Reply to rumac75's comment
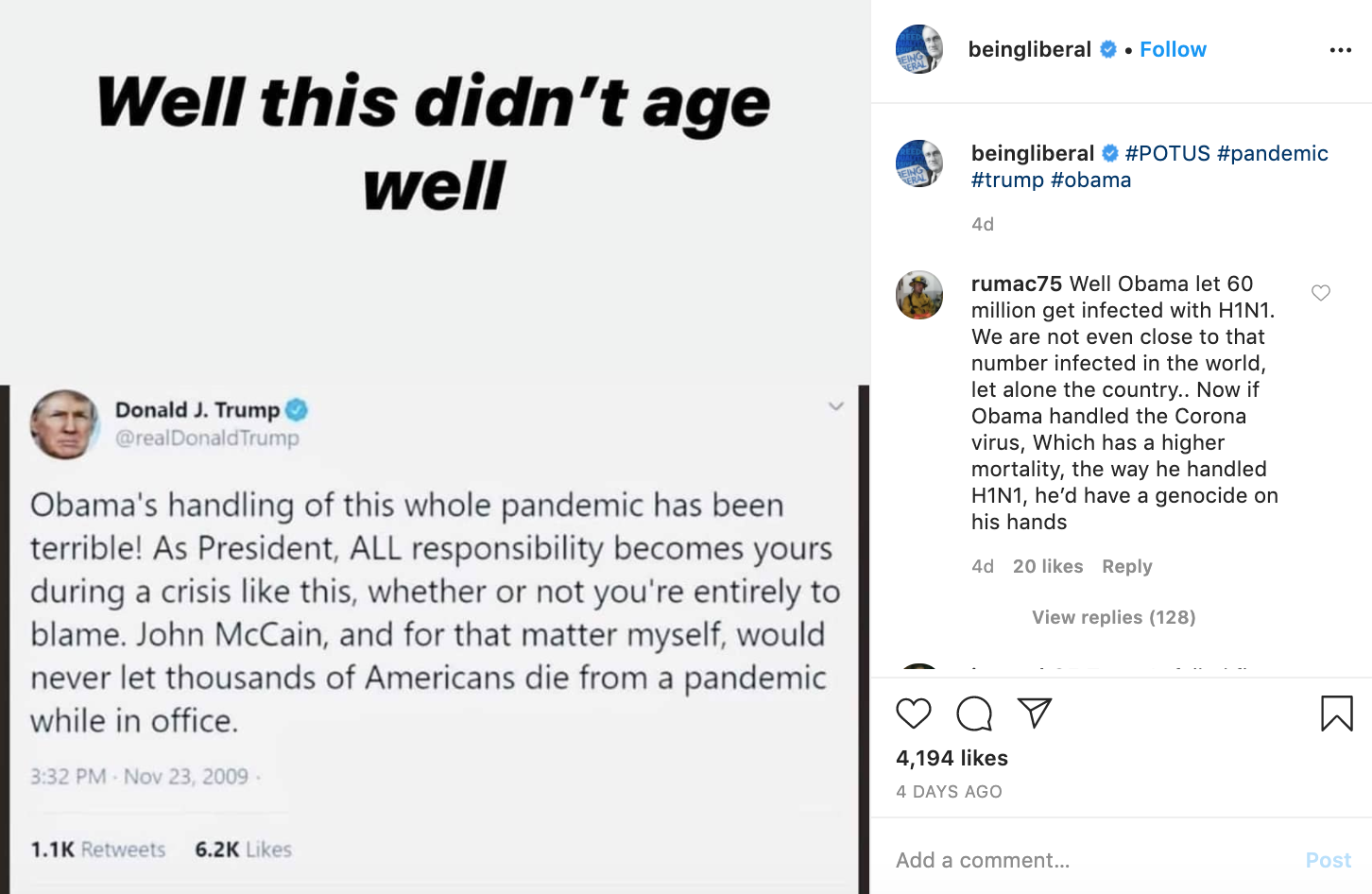The height and width of the screenshot is (894, 1372). point(1126,566)
